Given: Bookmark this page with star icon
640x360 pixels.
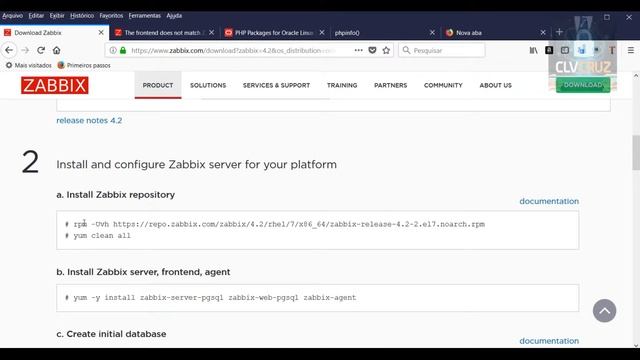Looking at the screenshot, I should (x=386, y=50).
